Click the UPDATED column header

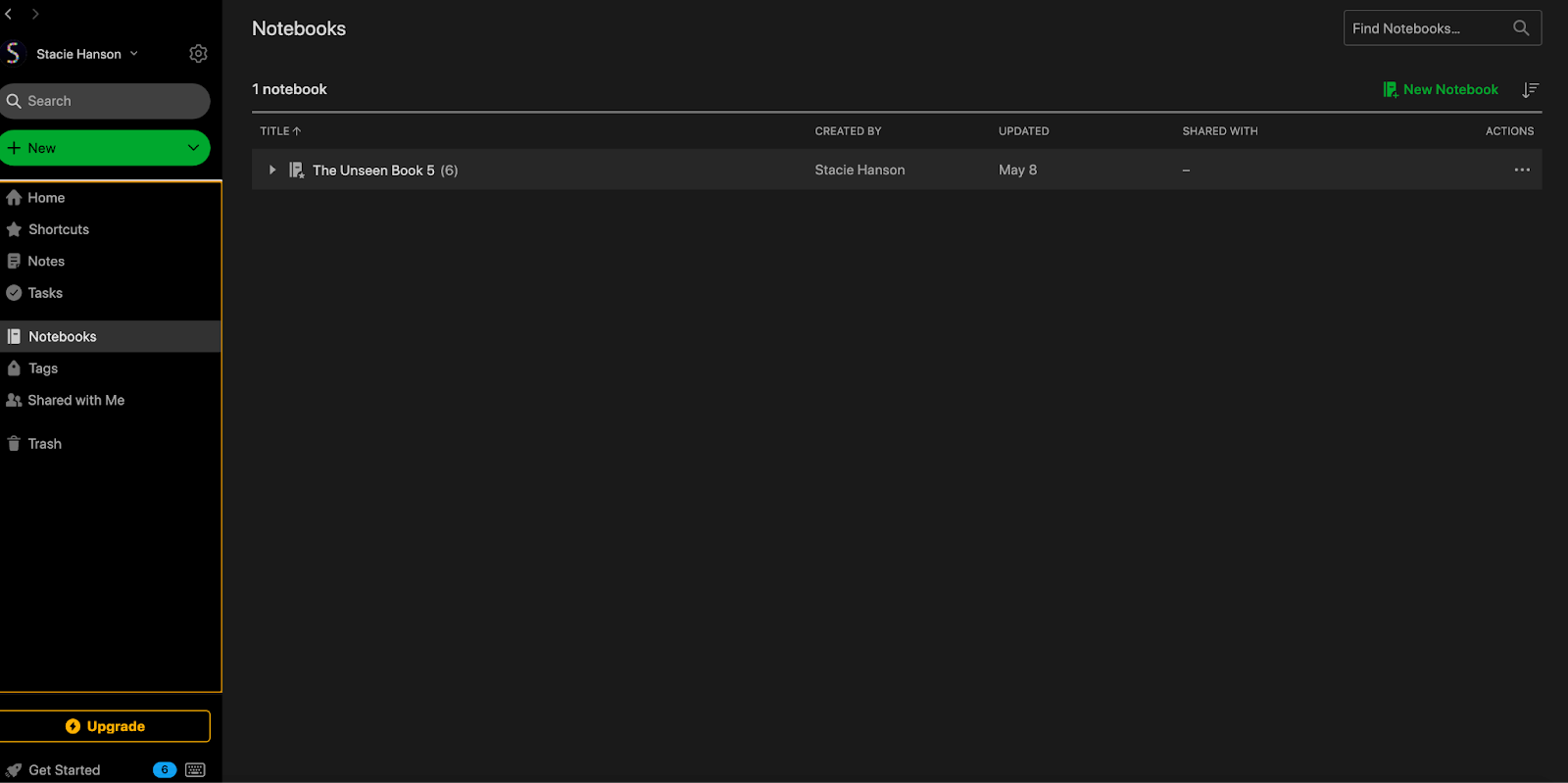pyautogui.click(x=1024, y=131)
